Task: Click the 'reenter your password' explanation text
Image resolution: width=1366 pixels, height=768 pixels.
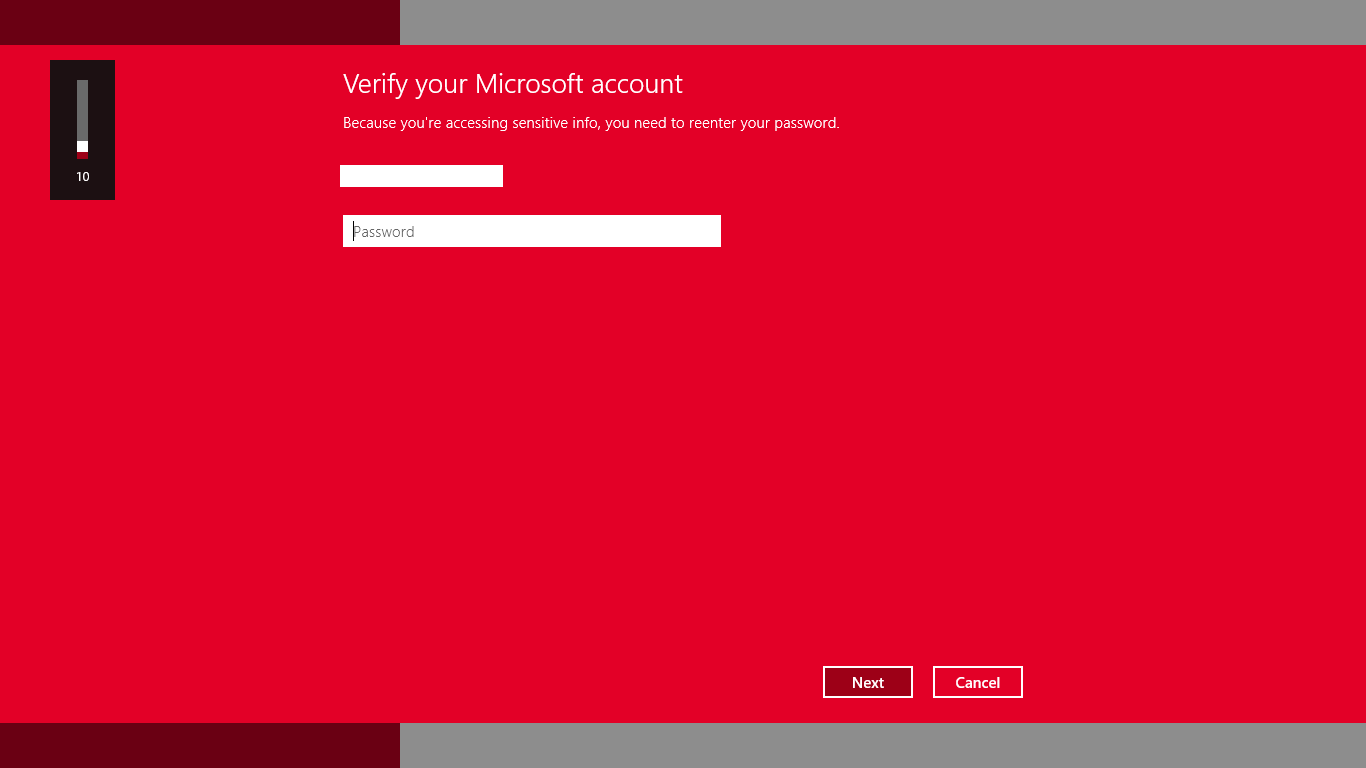Action: coord(591,123)
